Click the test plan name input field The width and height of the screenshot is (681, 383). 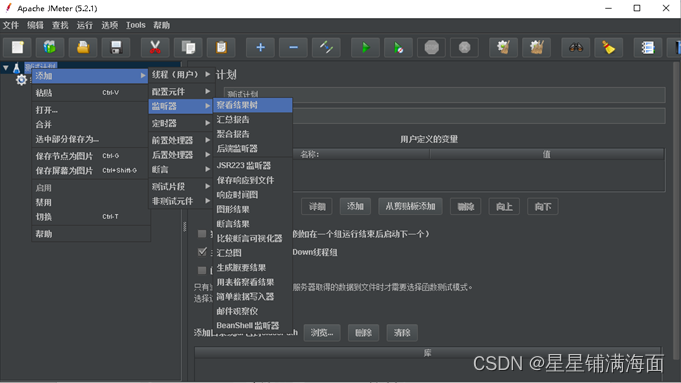(x=445, y=94)
